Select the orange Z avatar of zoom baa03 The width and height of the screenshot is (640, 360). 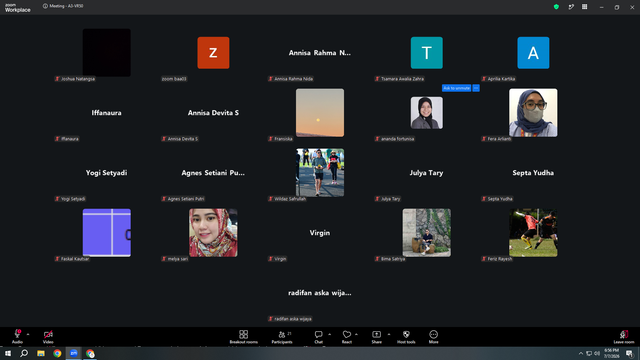(213, 53)
